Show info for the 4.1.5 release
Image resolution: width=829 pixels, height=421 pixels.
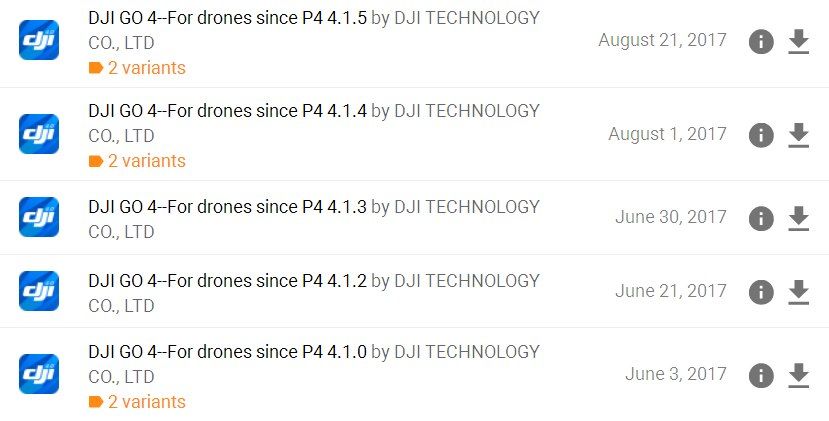click(x=761, y=42)
